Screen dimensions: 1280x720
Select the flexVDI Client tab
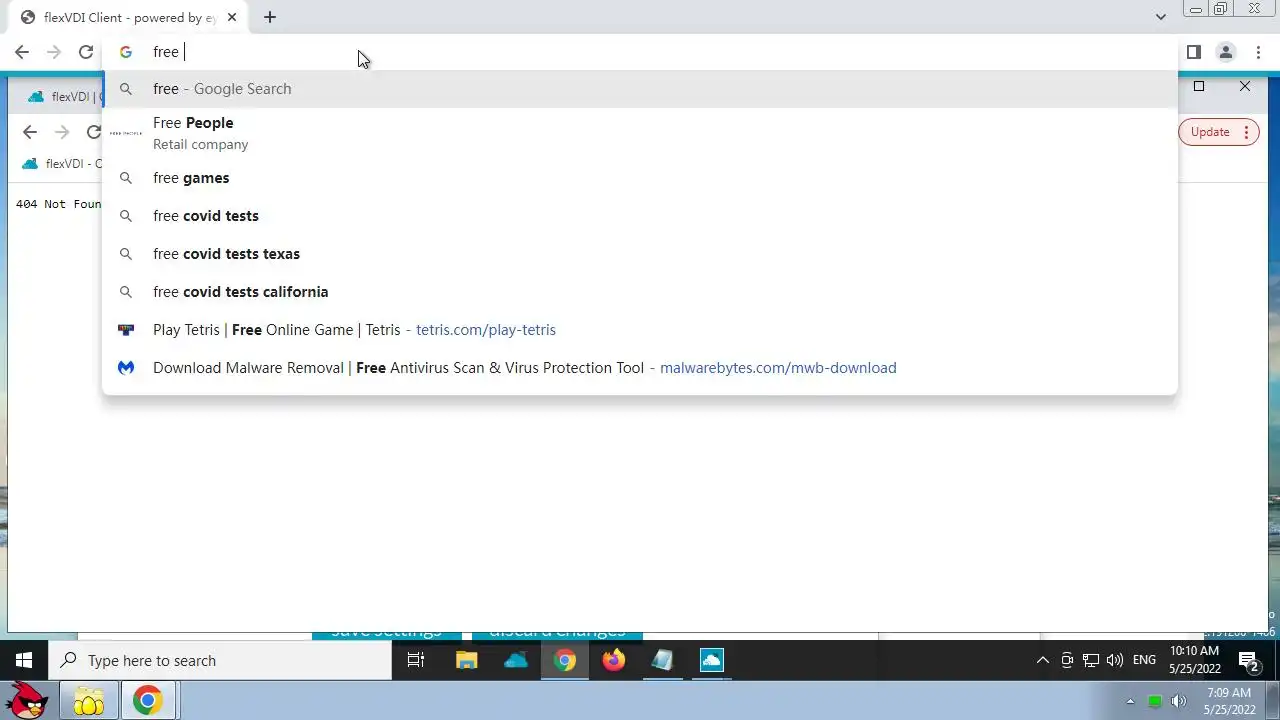[130, 17]
